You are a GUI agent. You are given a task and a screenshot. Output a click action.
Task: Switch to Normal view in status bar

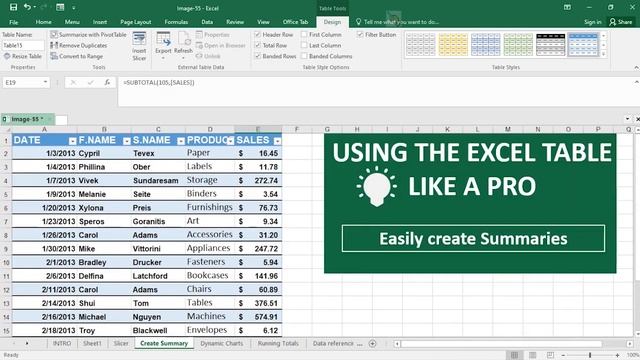514,355
